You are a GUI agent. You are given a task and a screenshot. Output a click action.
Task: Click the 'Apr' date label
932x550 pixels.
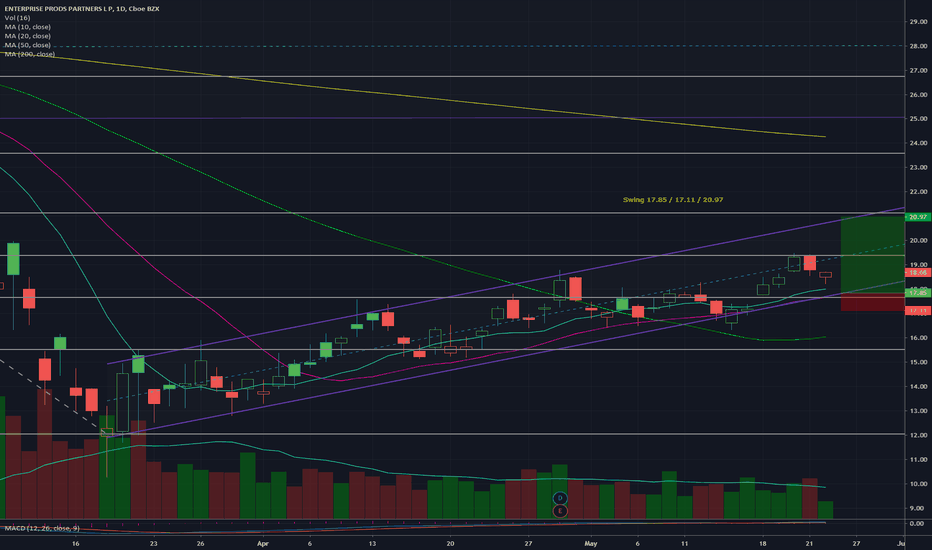263,543
